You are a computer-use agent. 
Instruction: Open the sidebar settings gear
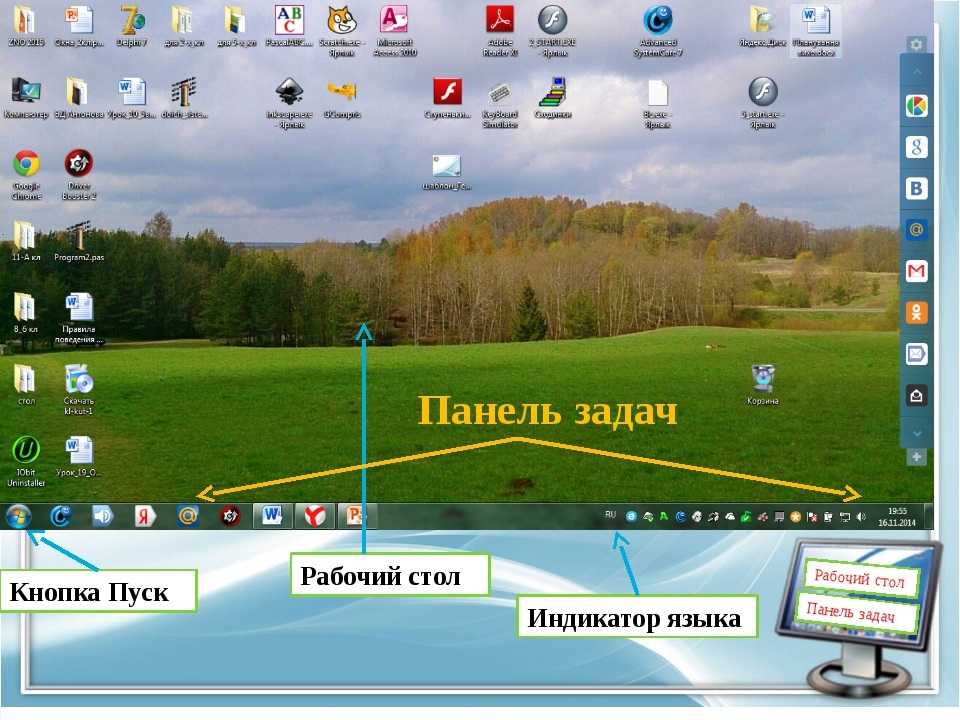[x=916, y=45]
